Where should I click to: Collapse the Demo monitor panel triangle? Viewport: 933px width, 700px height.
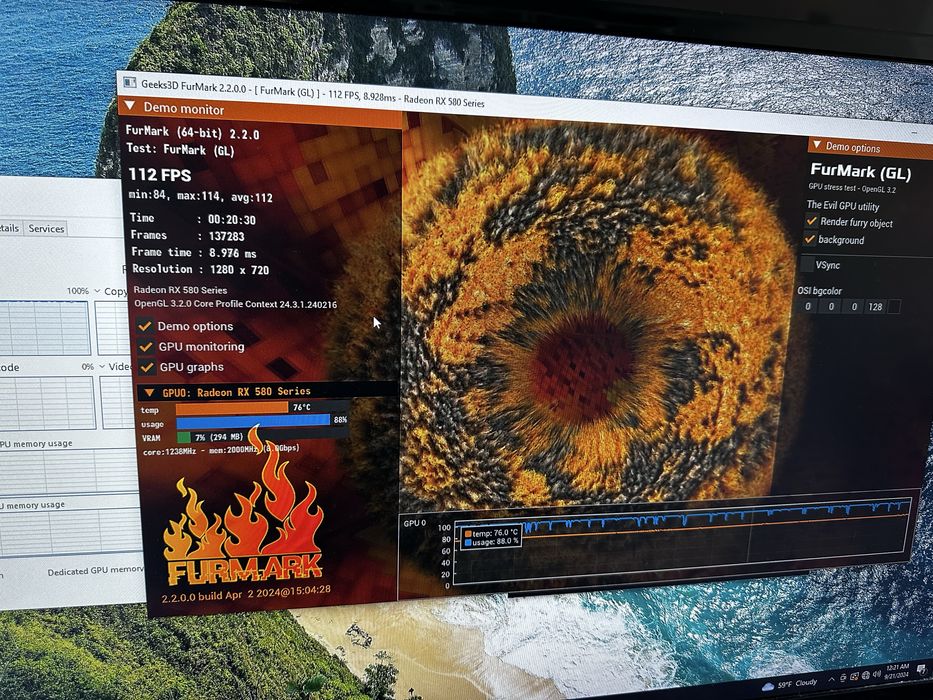click(x=129, y=106)
